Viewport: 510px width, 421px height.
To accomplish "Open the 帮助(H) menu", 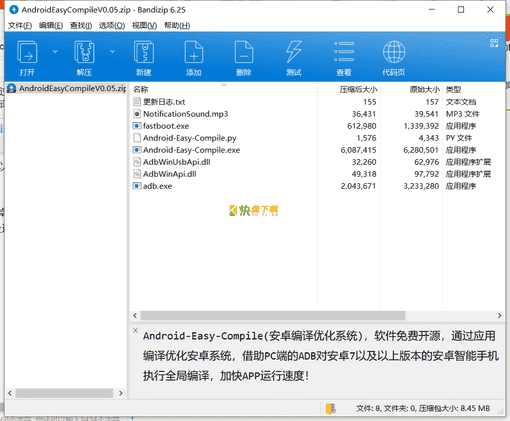I will [177, 26].
